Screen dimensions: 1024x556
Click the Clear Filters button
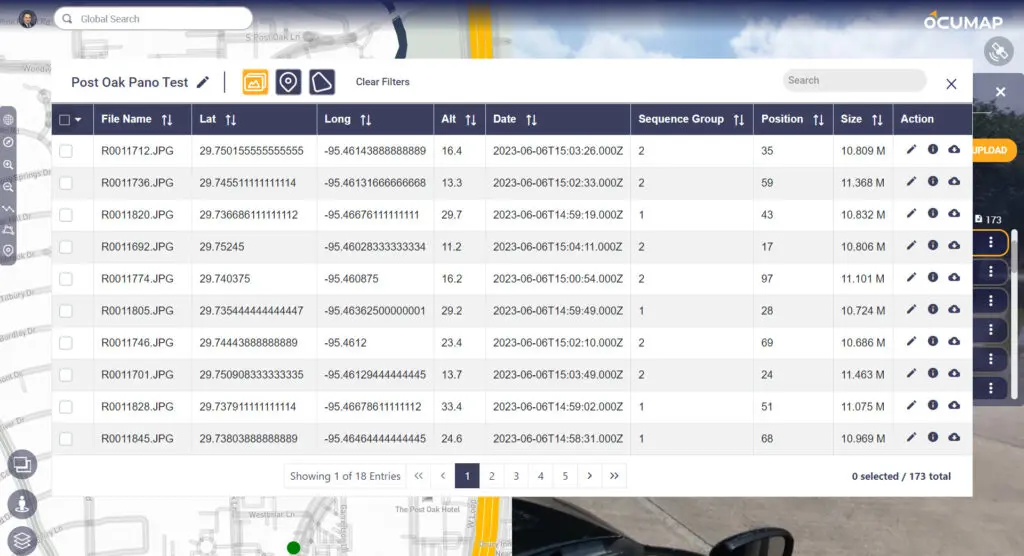(x=383, y=82)
